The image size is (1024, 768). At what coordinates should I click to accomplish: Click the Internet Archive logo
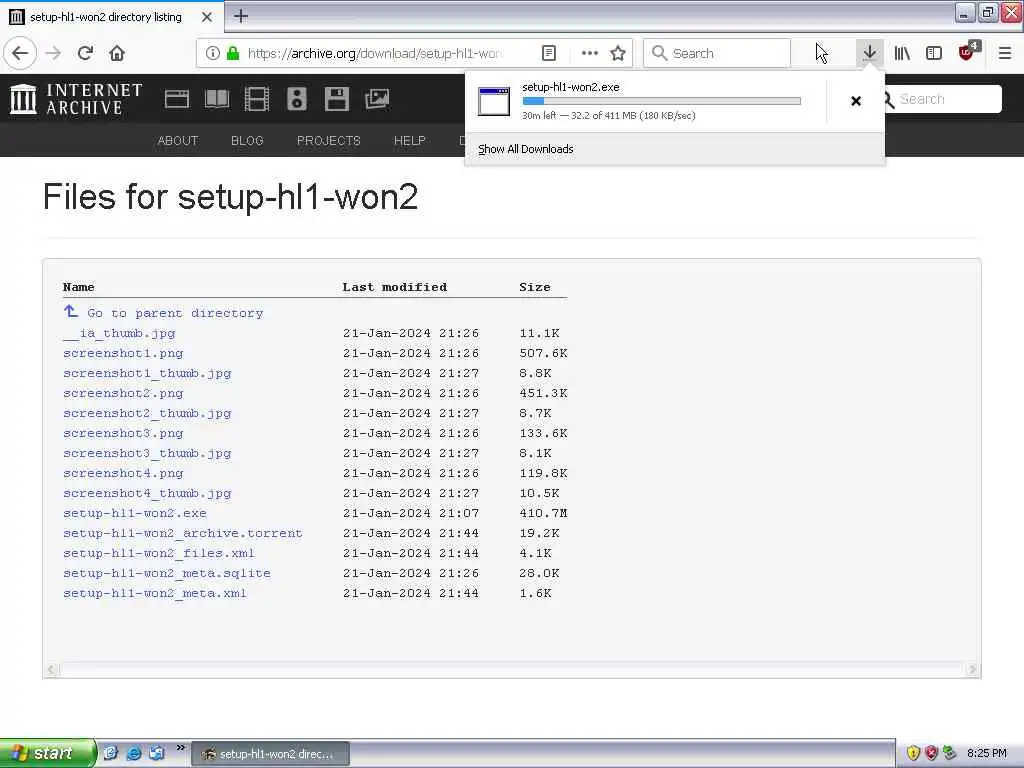point(76,99)
